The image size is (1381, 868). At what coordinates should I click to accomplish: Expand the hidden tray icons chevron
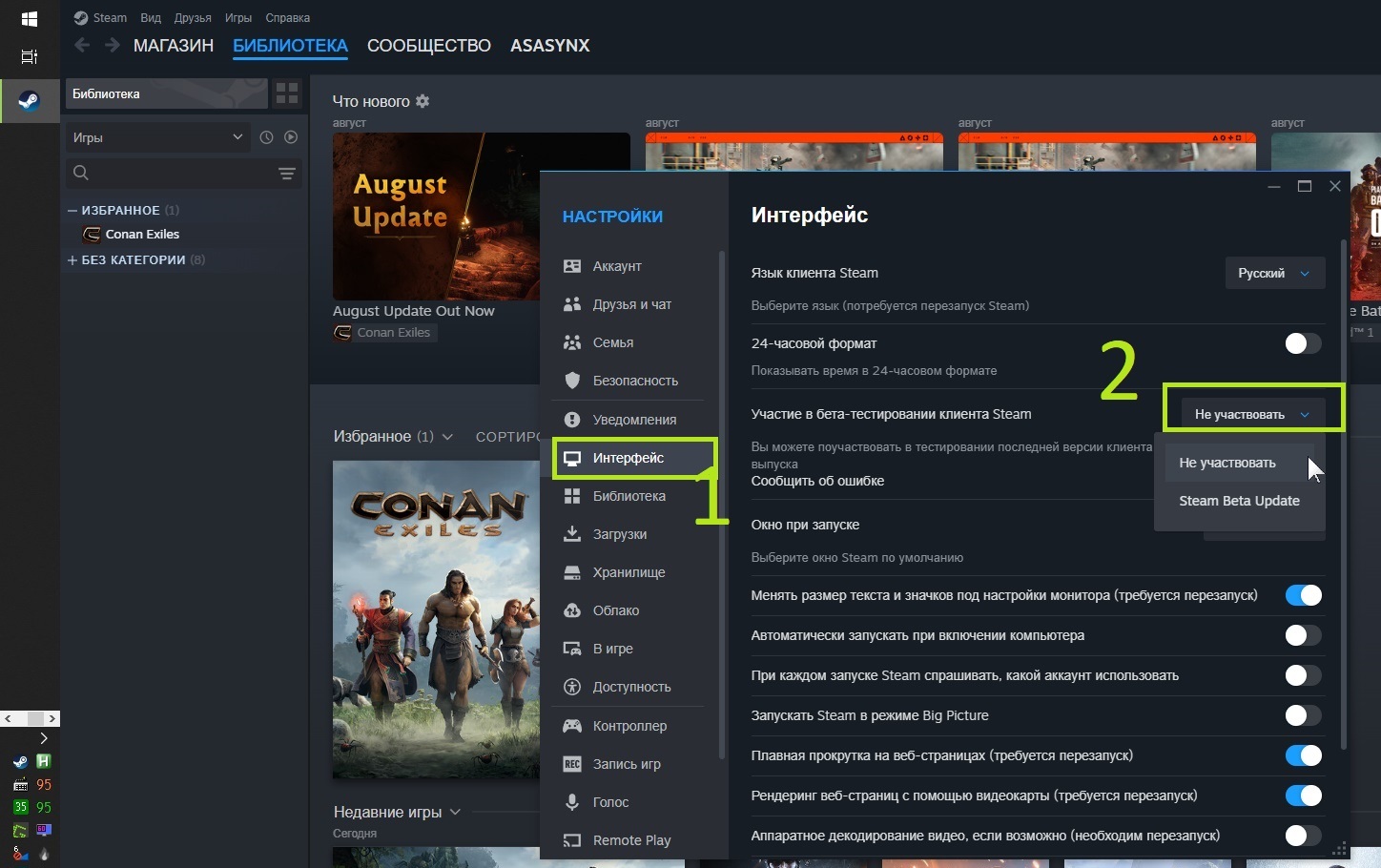coord(44,738)
